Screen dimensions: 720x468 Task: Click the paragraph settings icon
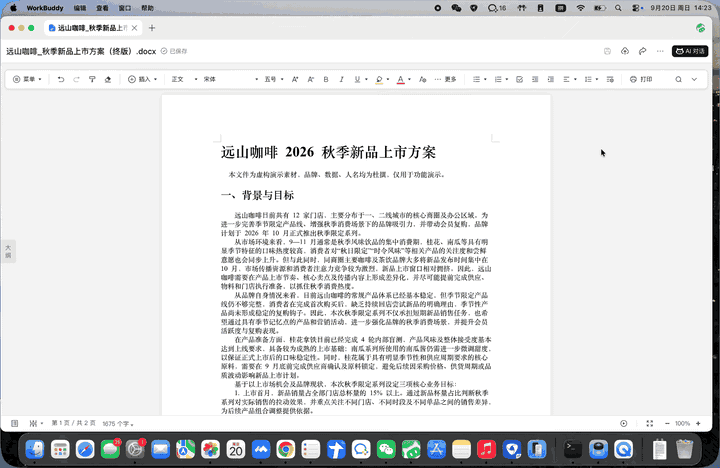[x=610, y=79]
